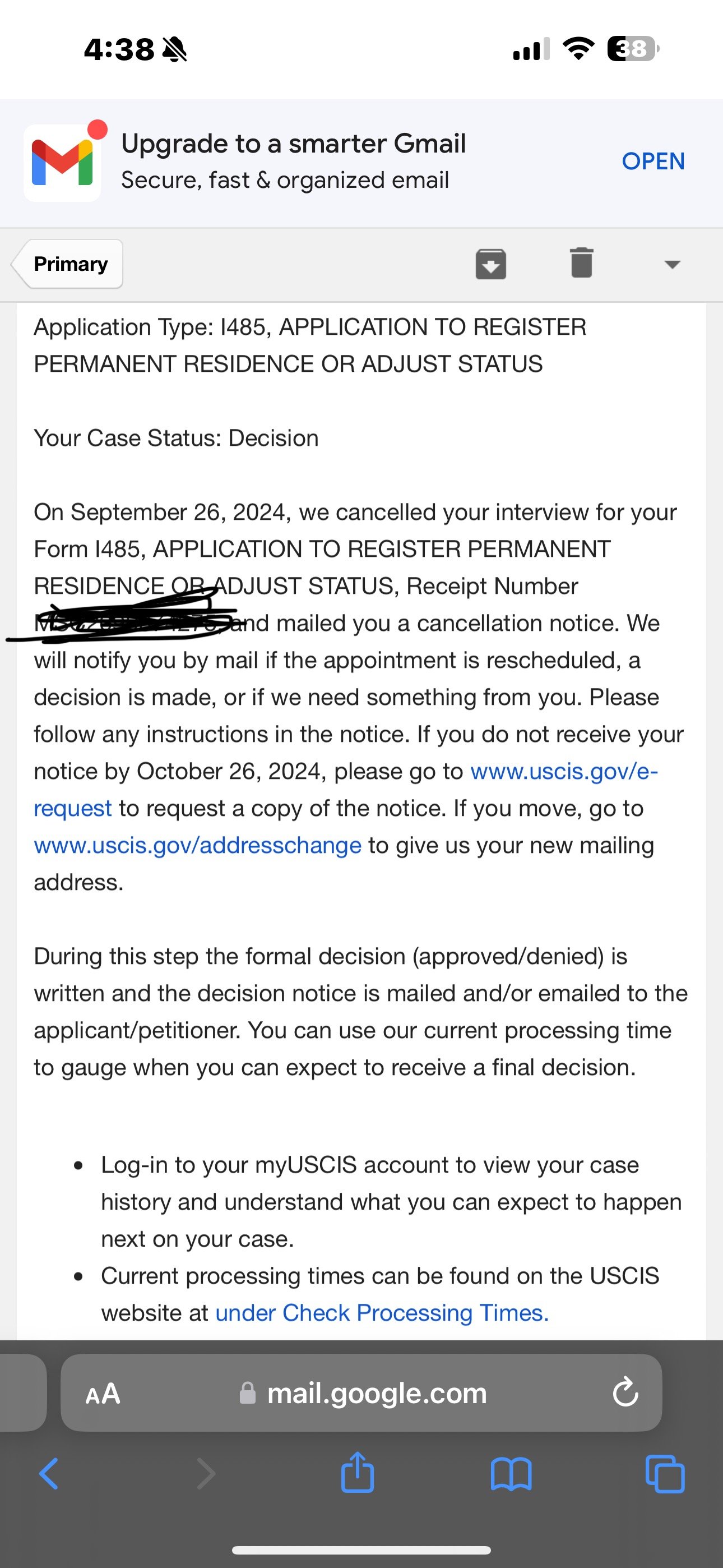The width and height of the screenshot is (723, 1568).
Task: Tap the trash delete icon
Action: click(x=581, y=263)
